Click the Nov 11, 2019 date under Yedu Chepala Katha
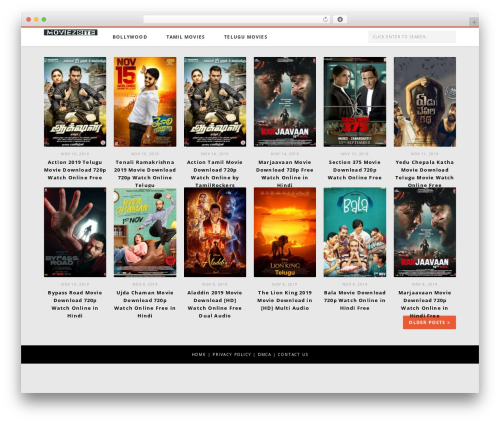Screen dimensions: 500x423 pyautogui.click(x=425, y=154)
